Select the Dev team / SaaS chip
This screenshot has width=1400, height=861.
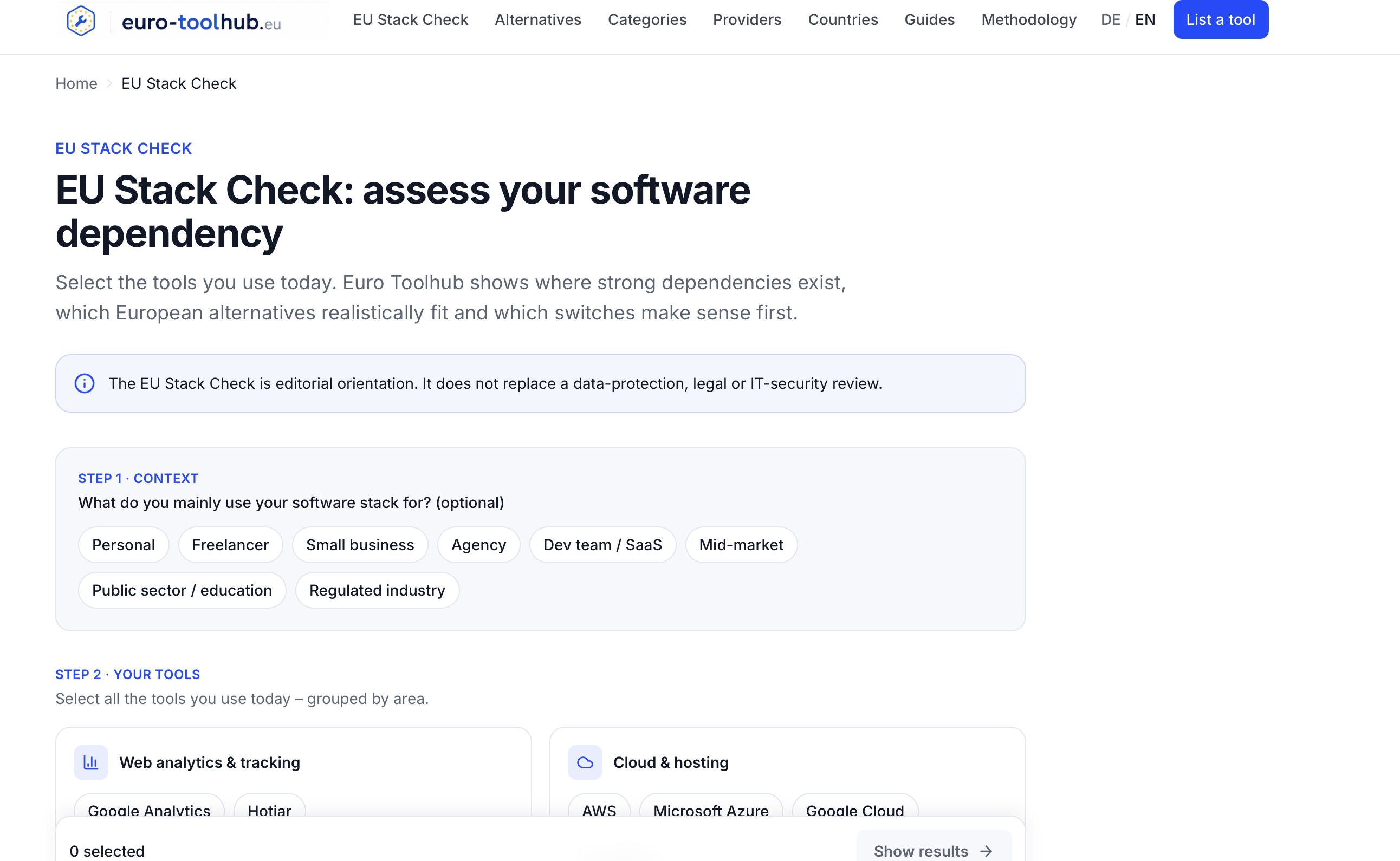(602, 544)
